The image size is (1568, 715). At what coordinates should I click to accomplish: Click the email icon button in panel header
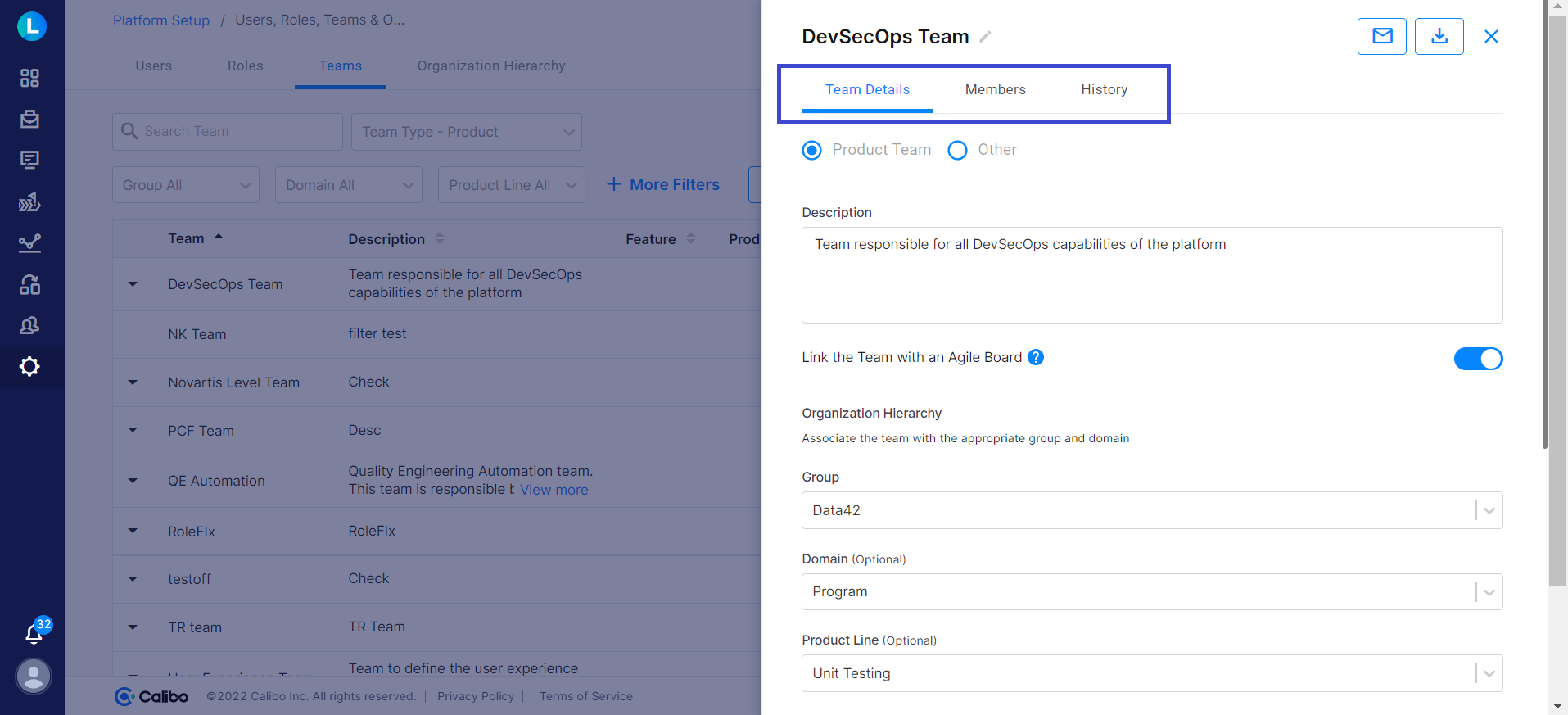[x=1381, y=36]
